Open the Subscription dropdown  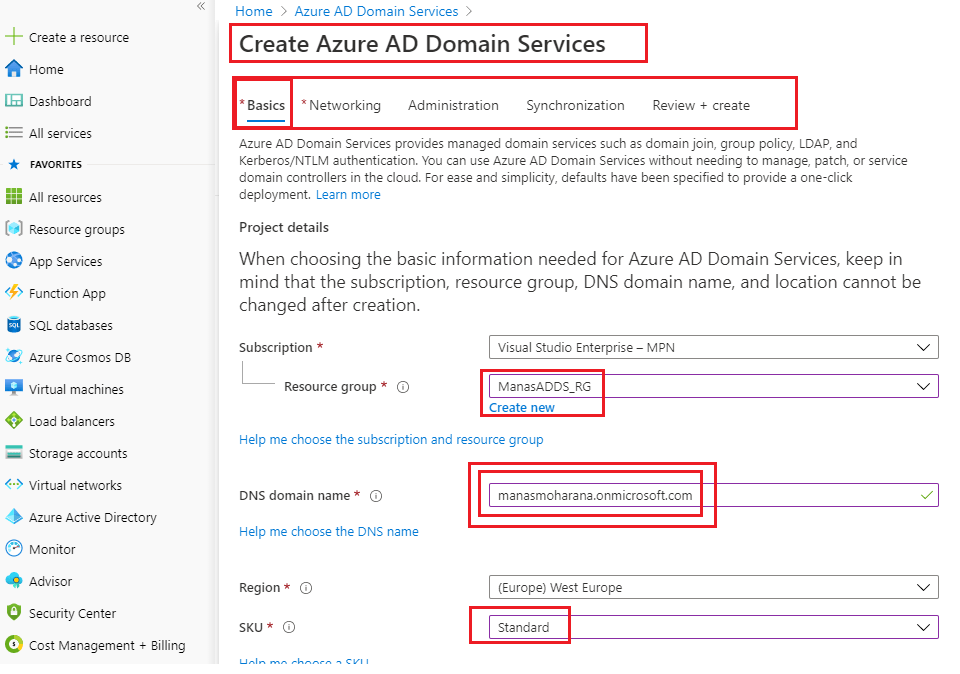713,347
